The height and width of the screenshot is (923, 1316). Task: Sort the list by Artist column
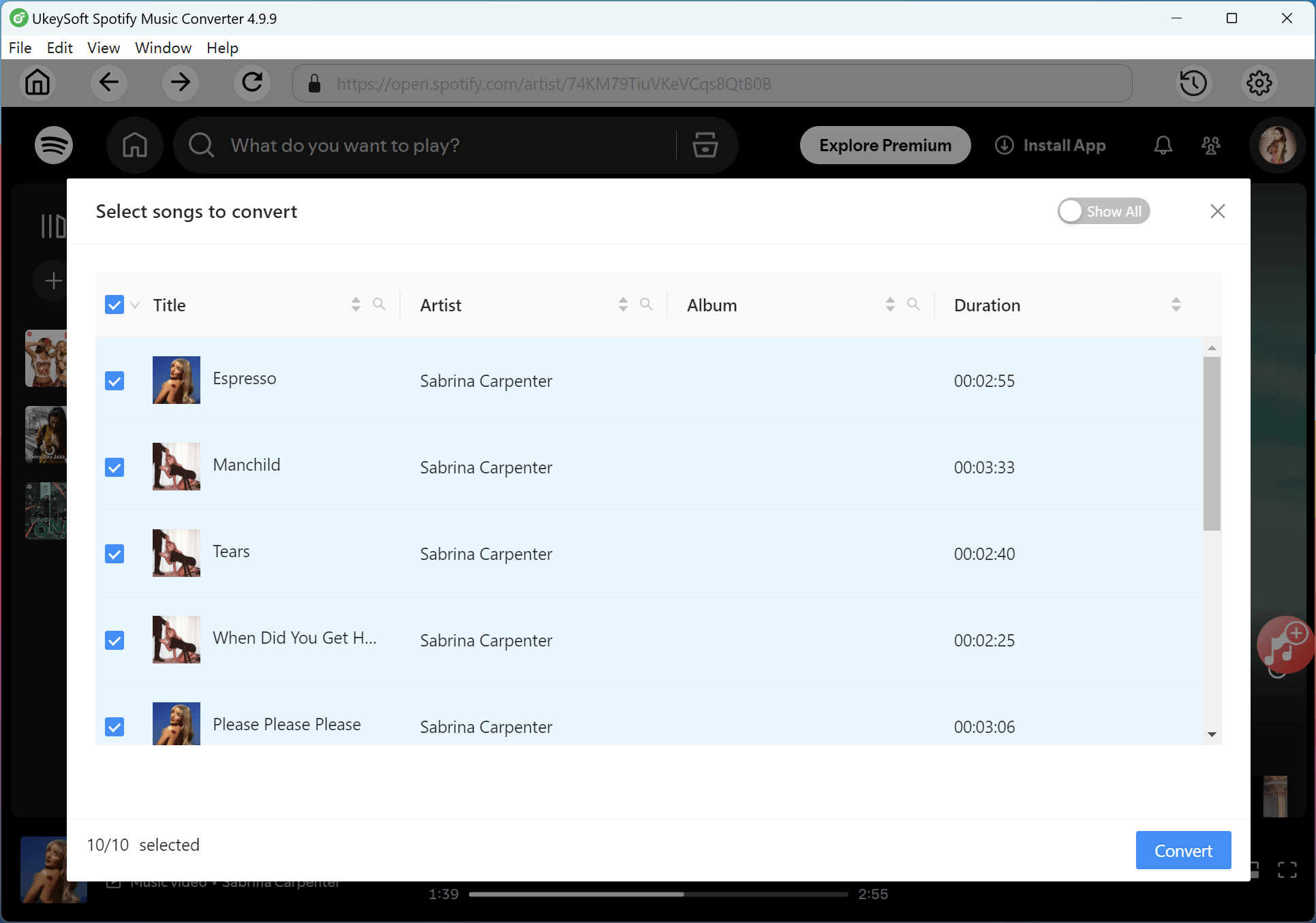tap(622, 304)
